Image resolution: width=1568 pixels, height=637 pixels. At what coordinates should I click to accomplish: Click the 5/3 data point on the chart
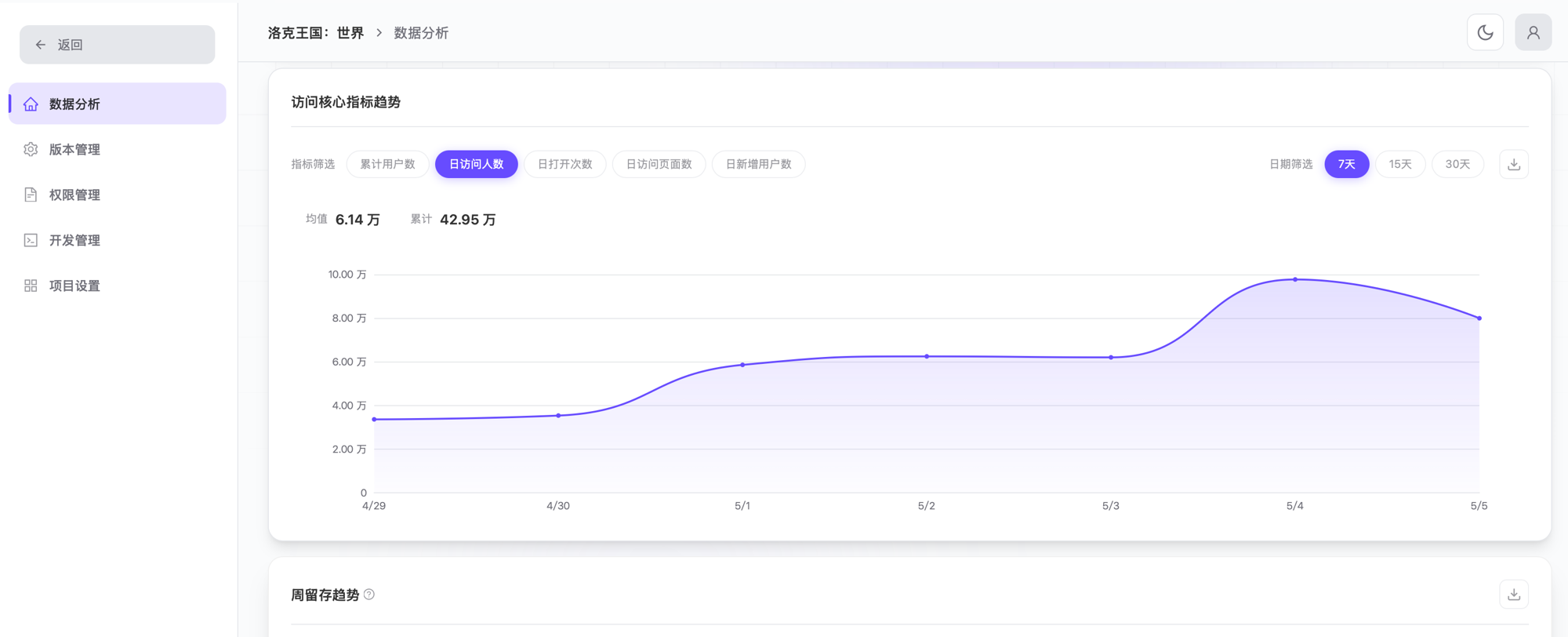[x=1111, y=358]
